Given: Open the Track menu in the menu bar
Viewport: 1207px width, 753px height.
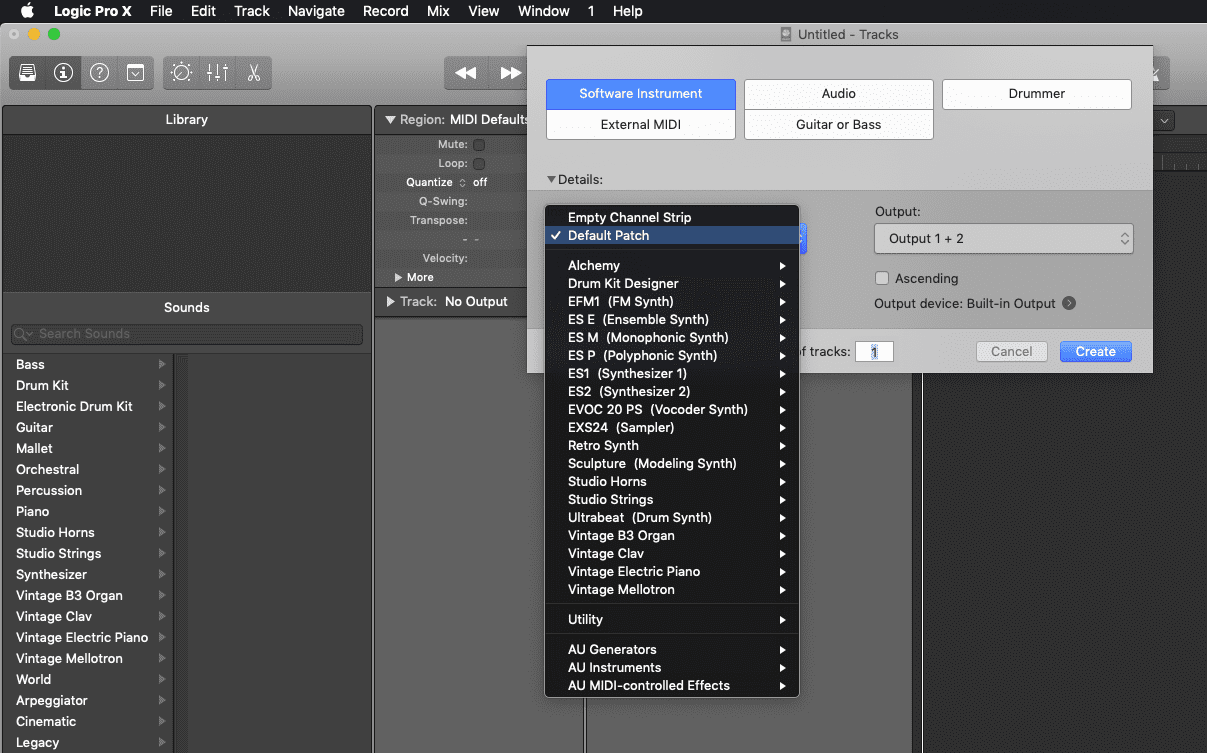Looking at the screenshot, I should click(252, 11).
